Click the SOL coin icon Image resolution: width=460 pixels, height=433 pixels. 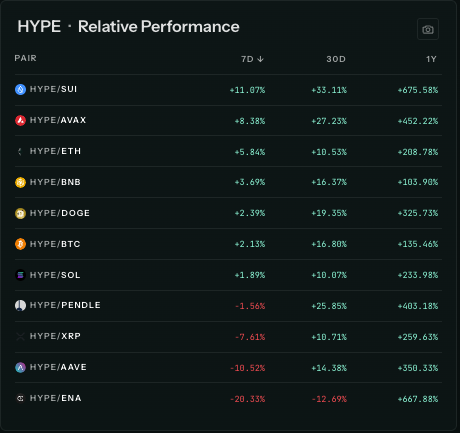[x=20, y=275]
